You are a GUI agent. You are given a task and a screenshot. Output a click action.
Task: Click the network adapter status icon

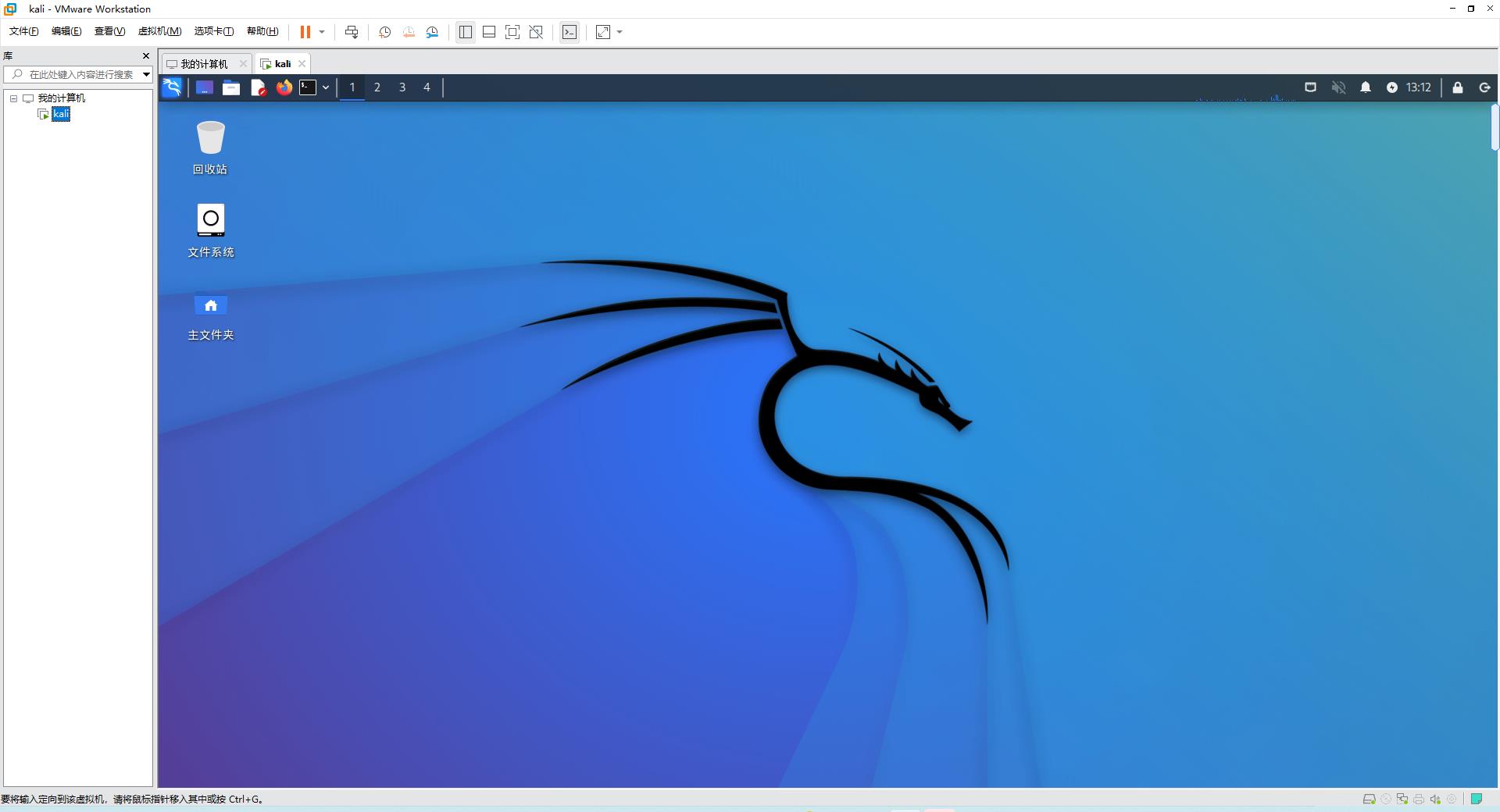point(1402,799)
